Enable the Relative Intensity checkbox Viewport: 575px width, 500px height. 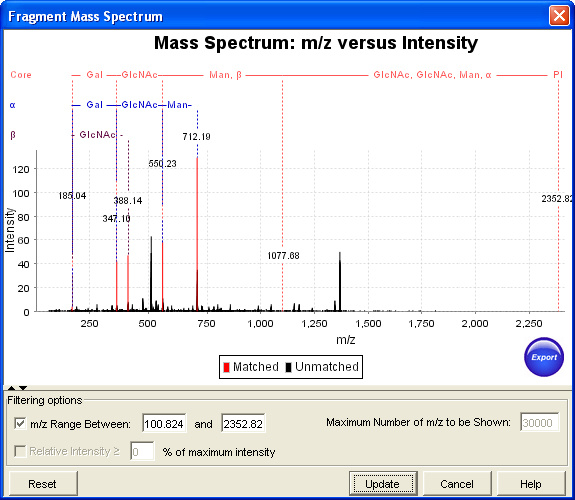pyautogui.click(x=20, y=451)
